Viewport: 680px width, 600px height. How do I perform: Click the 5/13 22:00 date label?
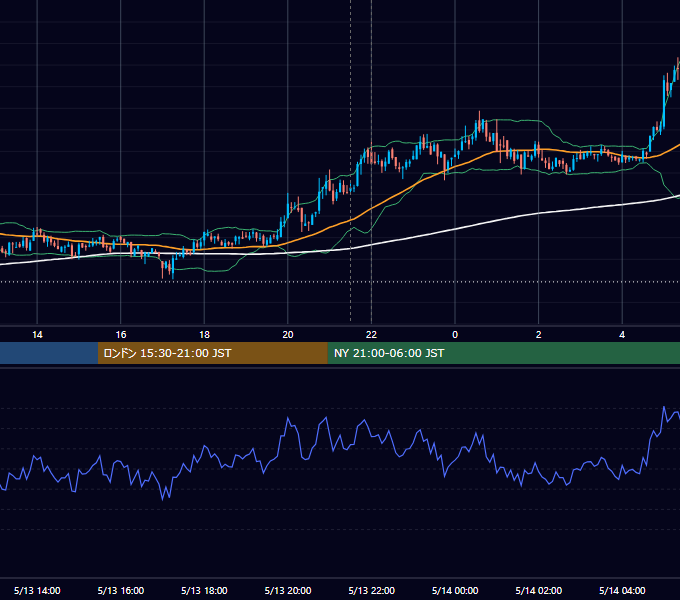click(372, 590)
